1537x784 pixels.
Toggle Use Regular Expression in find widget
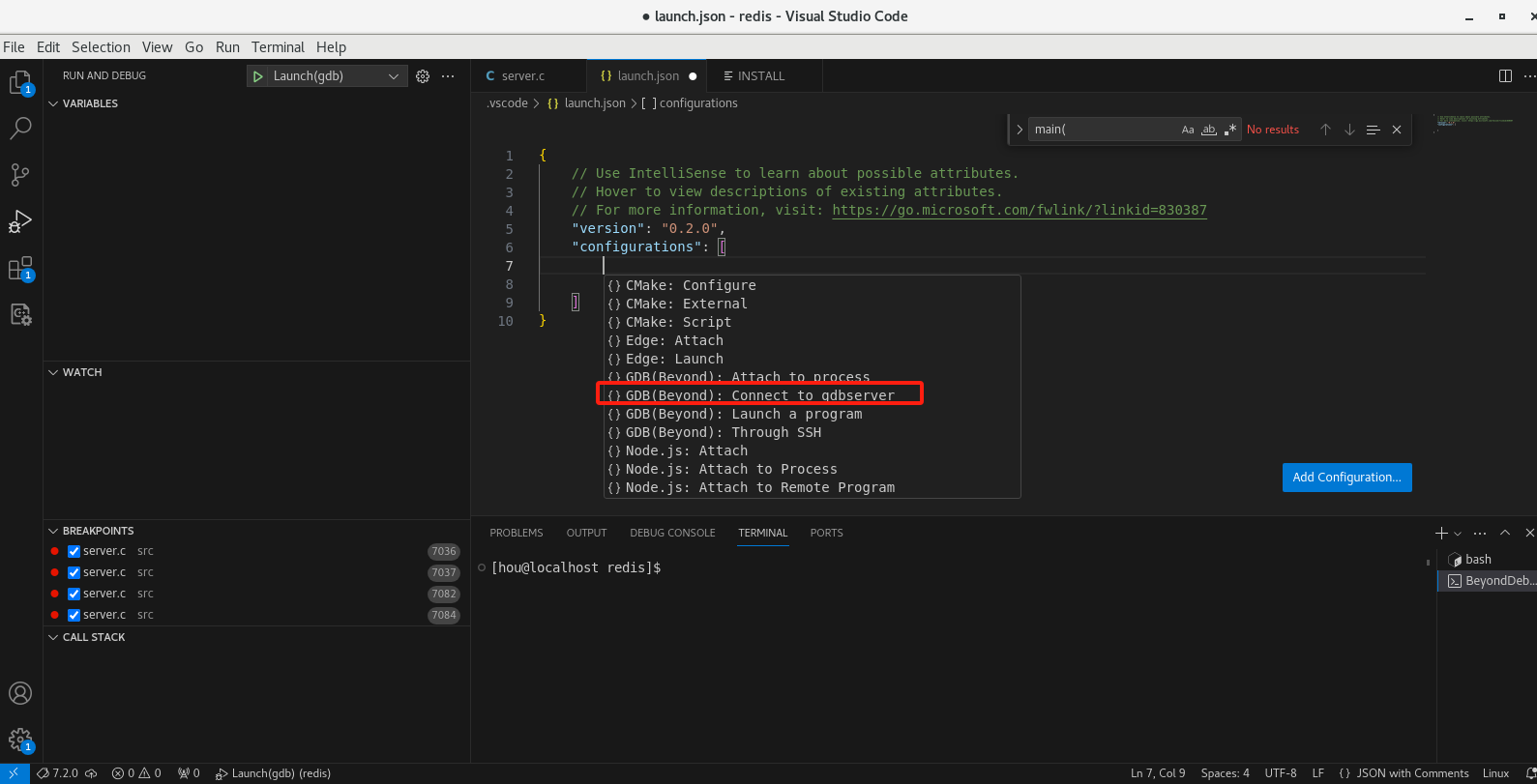coord(1230,130)
